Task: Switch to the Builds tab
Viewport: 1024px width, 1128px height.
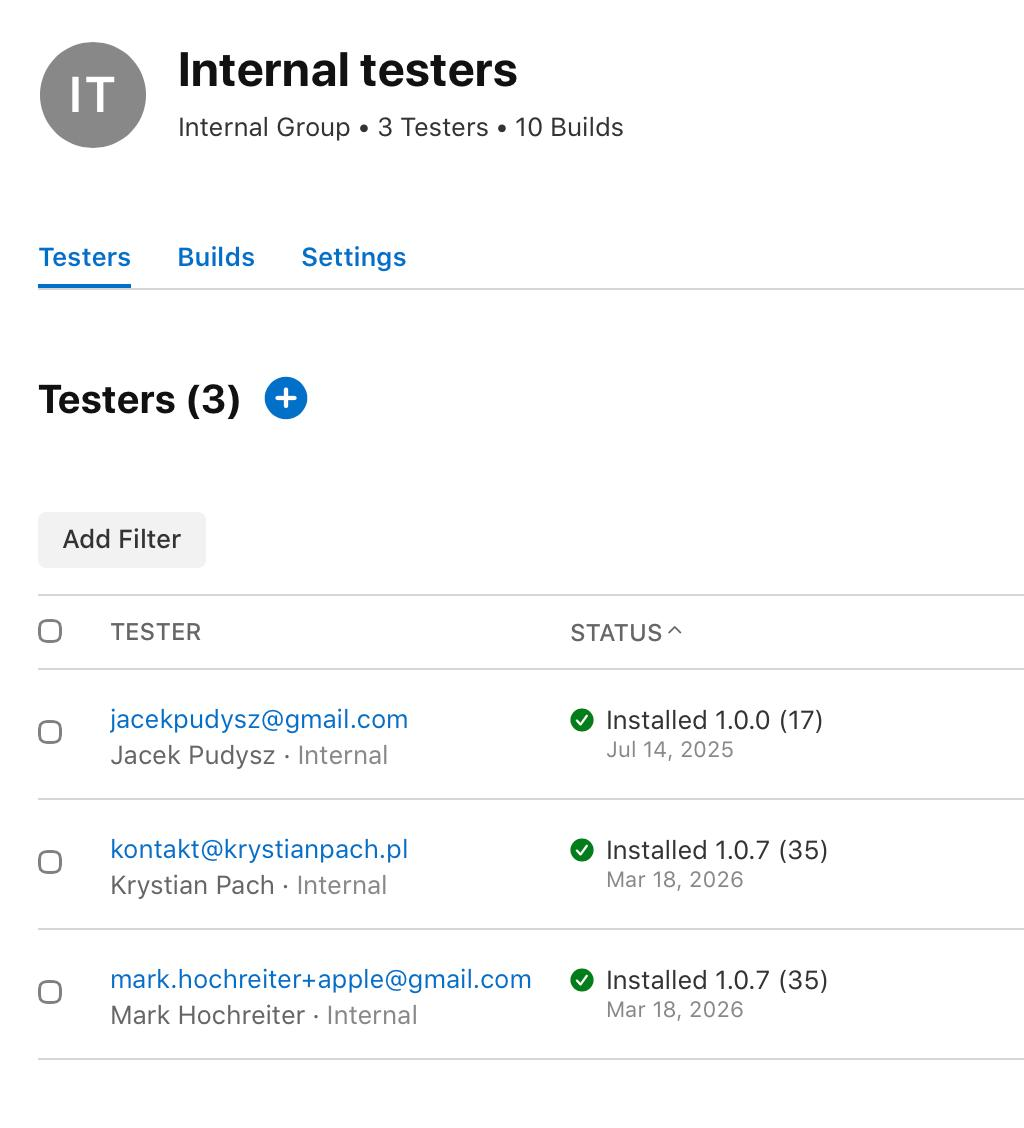Action: click(x=216, y=258)
